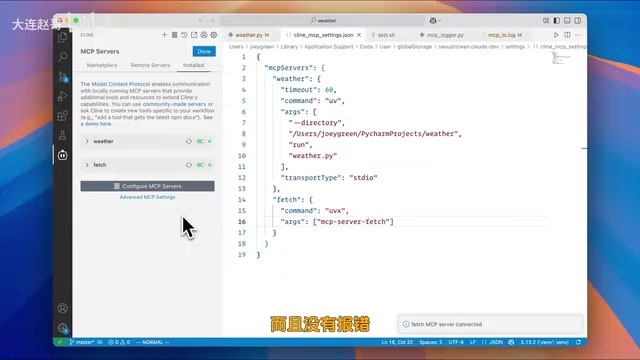Open the Explorer view in the activity bar

click(62, 38)
